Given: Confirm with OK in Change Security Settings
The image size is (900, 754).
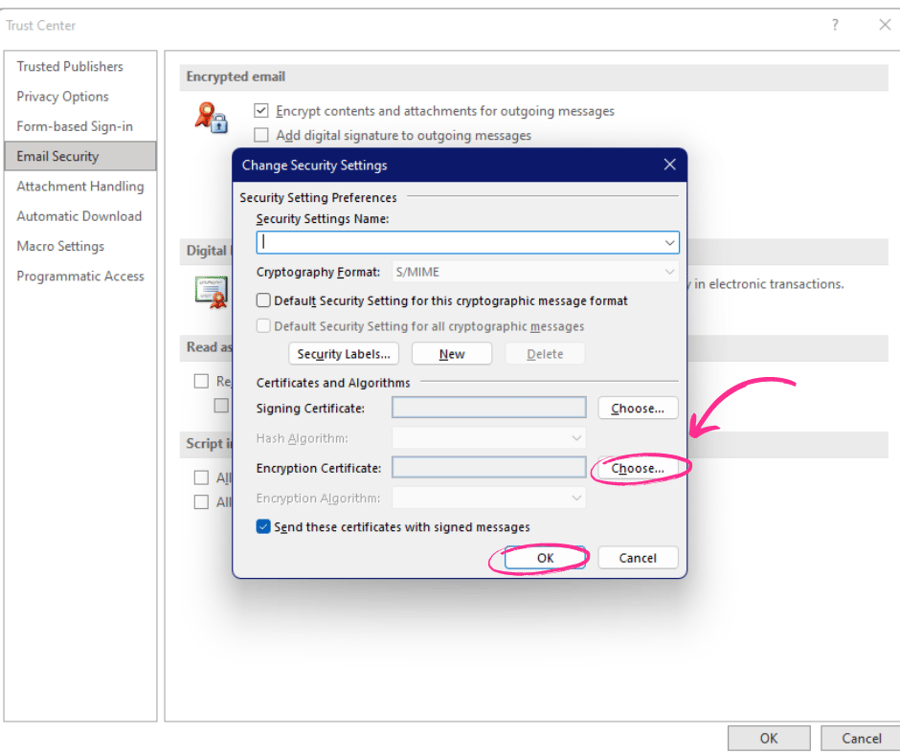Looking at the screenshot, I should (x=544, y=557).
